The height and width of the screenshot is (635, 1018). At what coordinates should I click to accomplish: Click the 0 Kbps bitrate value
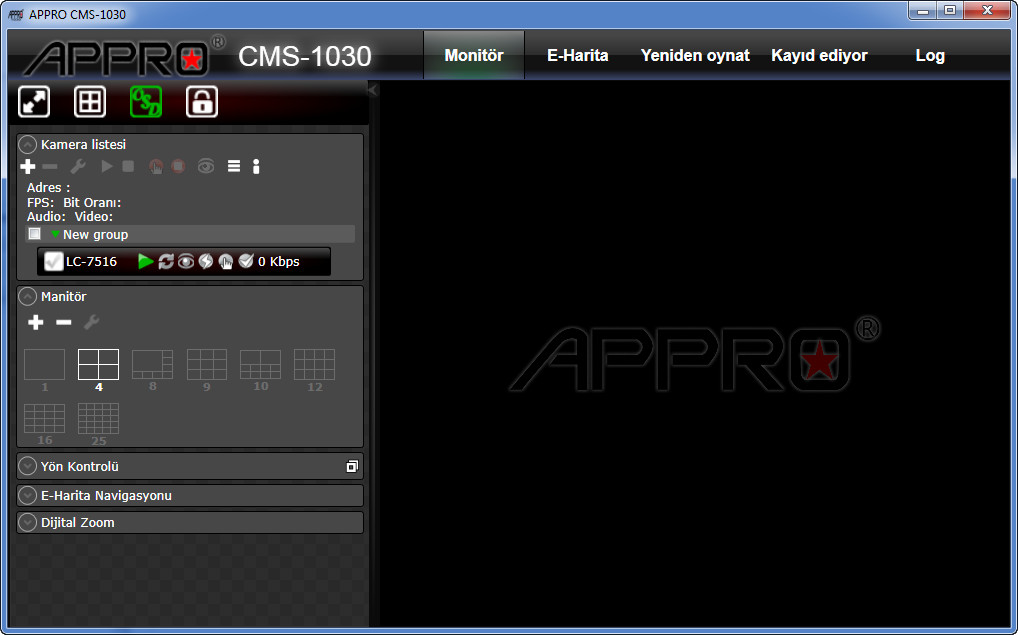[279, 262]
